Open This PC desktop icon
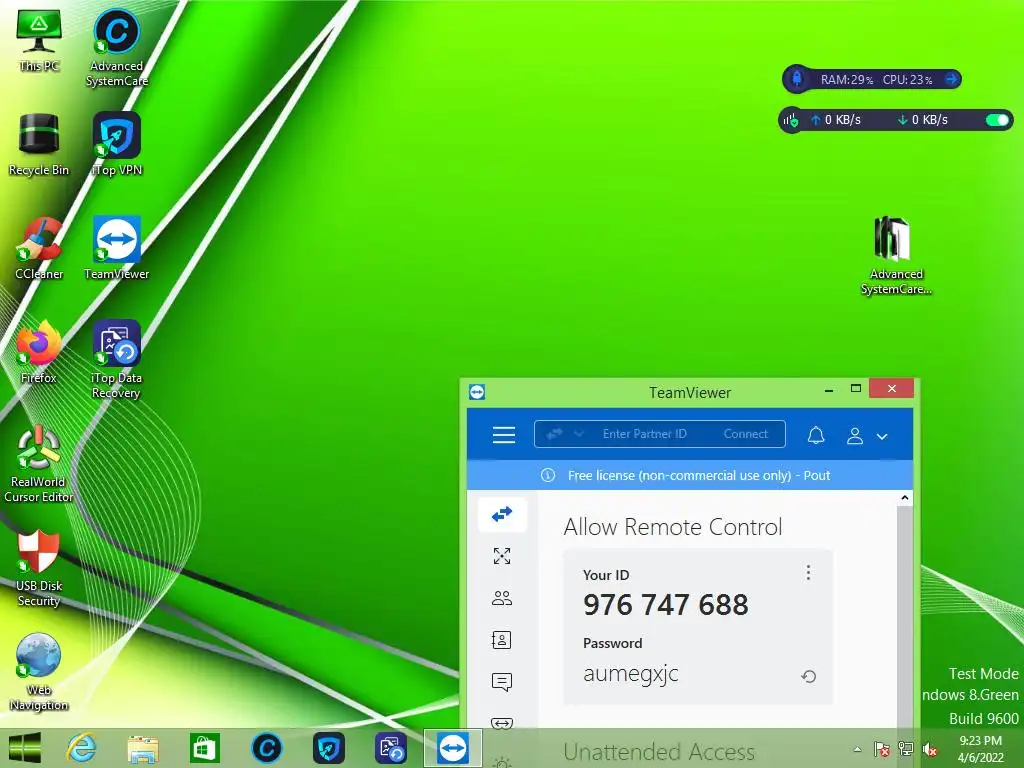Image resolution: width=1024 pixels, height=768 pixels. tap(39, 40)
